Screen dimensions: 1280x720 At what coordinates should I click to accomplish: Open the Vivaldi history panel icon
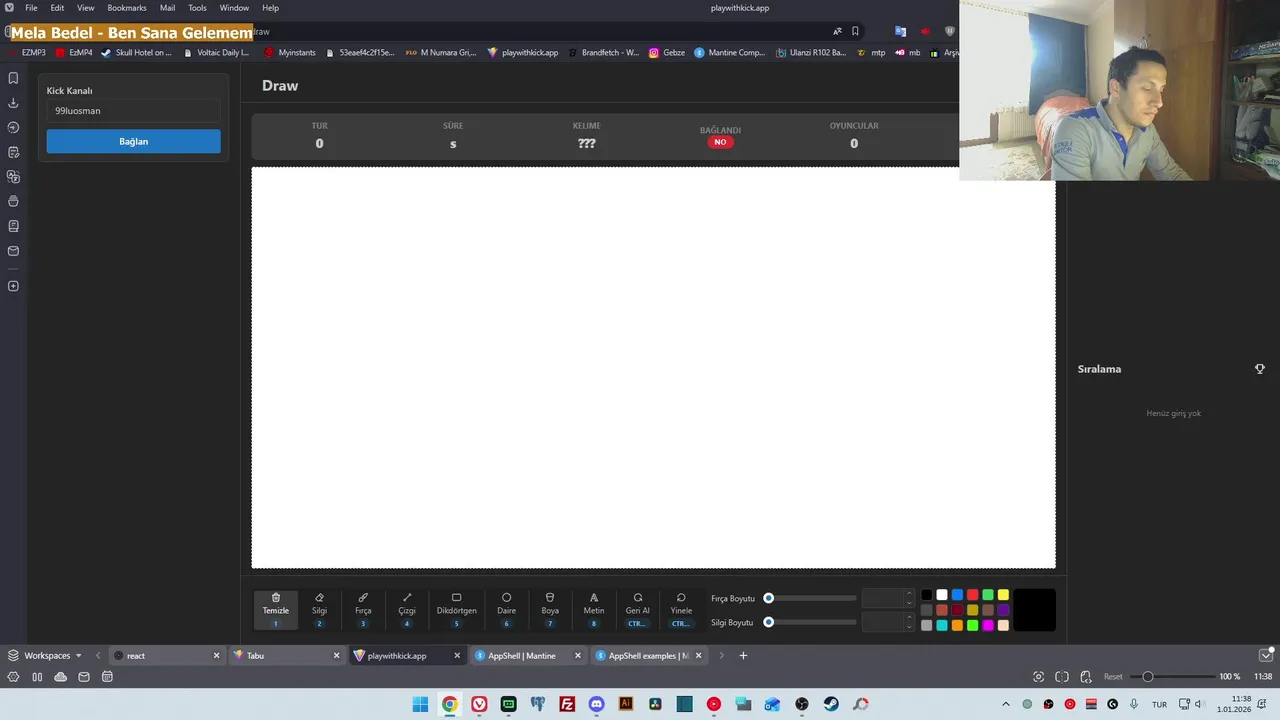point(13,127)
